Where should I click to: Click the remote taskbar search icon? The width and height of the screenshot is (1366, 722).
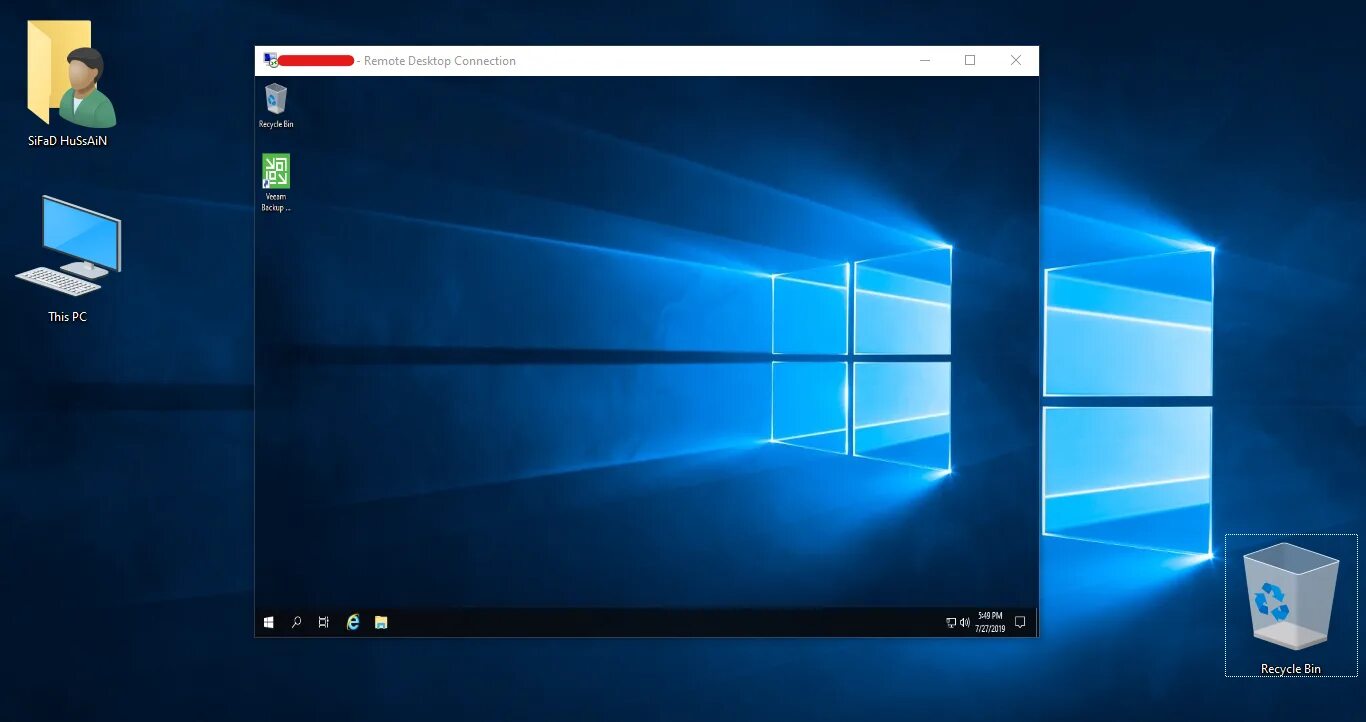tap(296, 622)
